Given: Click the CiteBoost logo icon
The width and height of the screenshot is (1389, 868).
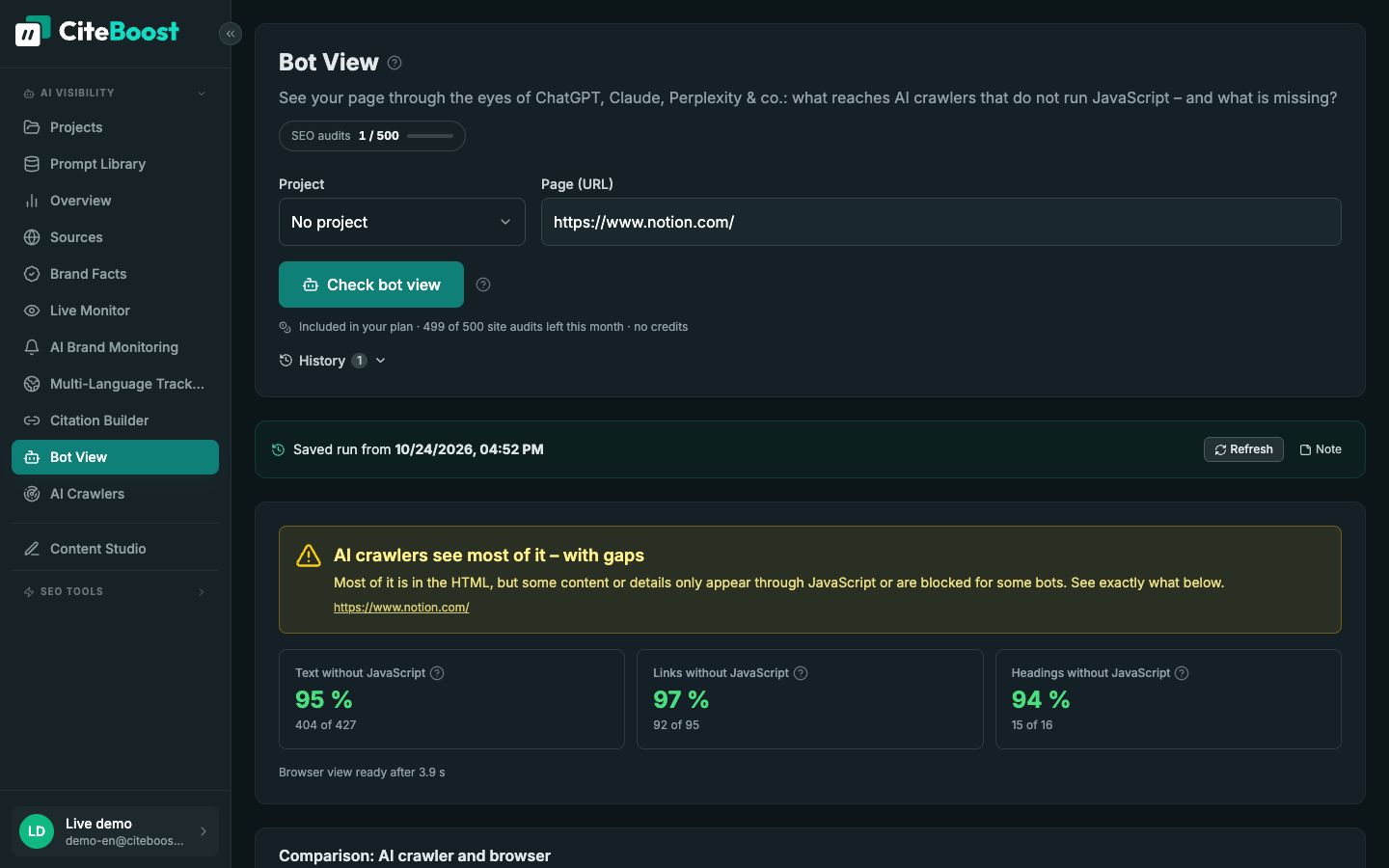Looking at the screenshot, I should [33, 31].
